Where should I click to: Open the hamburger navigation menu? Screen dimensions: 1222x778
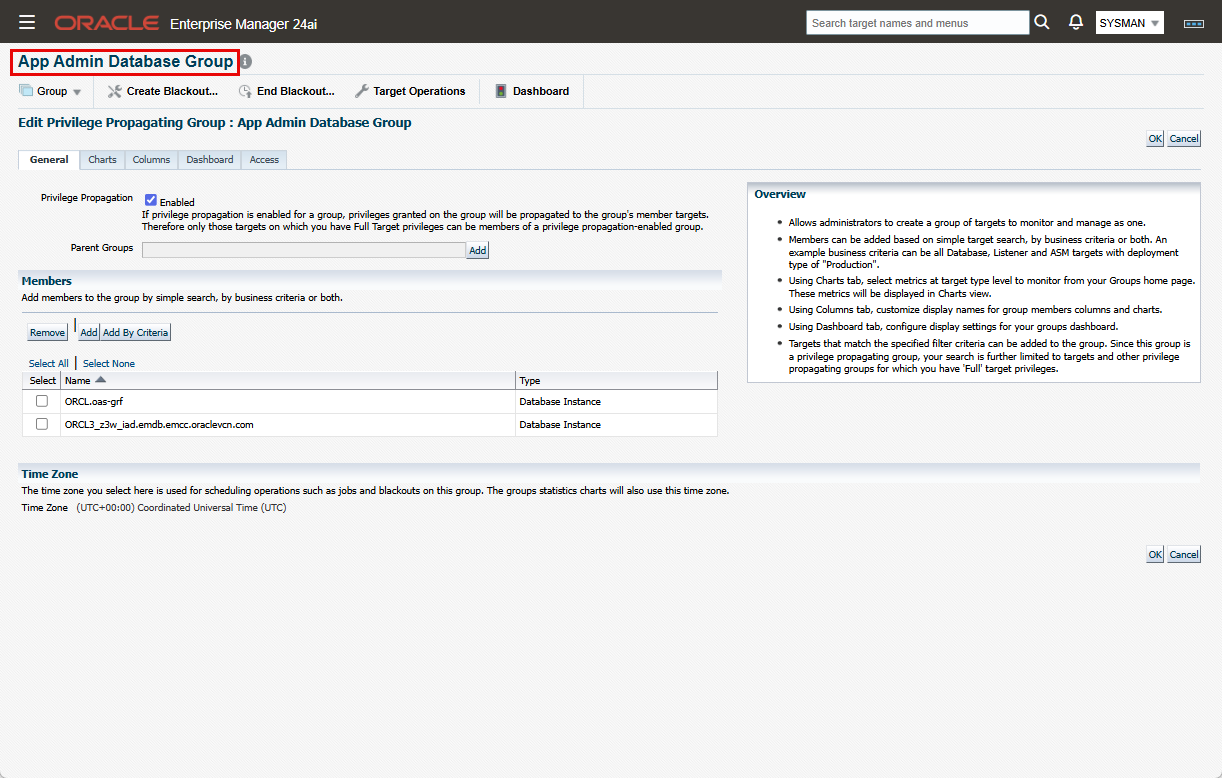27,21
